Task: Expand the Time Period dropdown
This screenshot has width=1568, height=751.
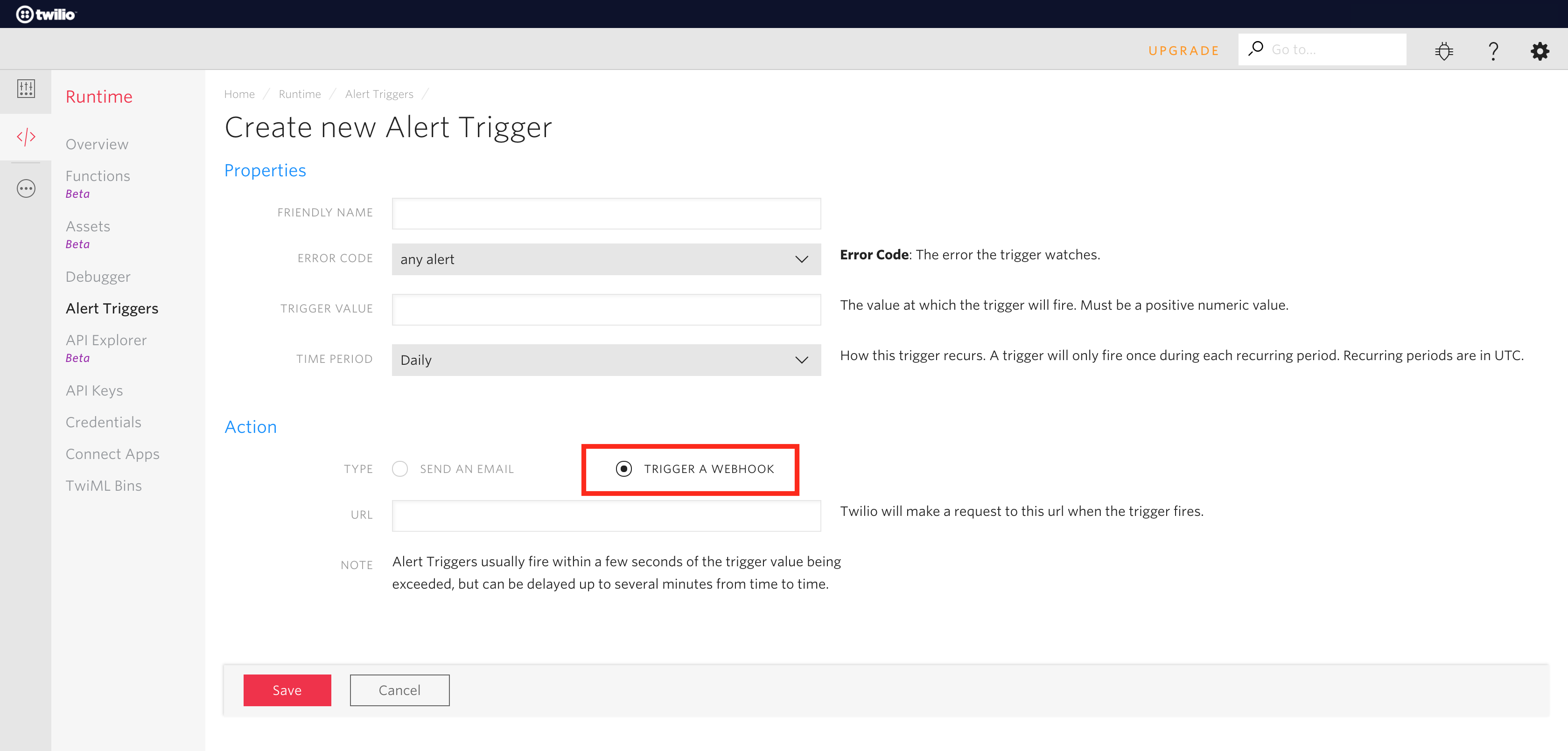Action: [x=606, y=360]
